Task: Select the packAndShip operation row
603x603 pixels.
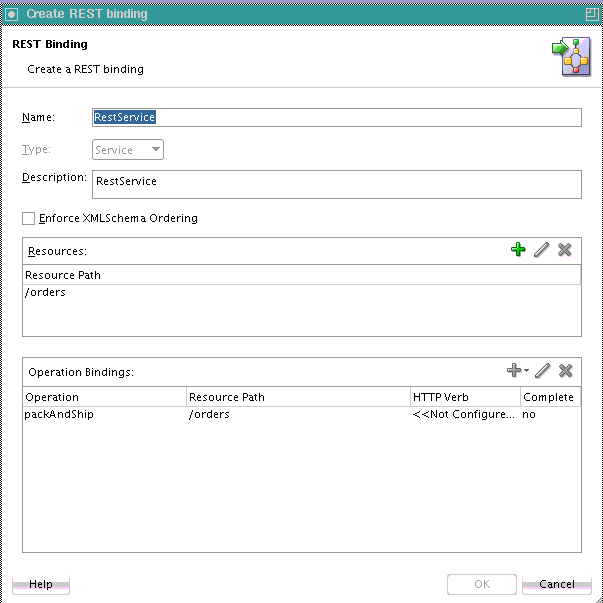Action: click(x=302, y=414)
